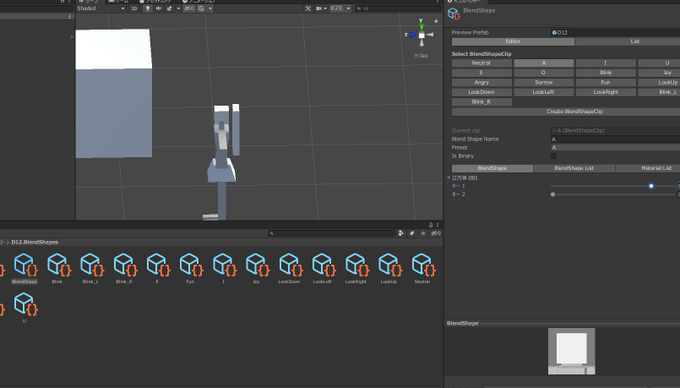Open the Preview Prefab D12 object field
The height and width of the screenshot is (388, 680).
coord(615,33)
